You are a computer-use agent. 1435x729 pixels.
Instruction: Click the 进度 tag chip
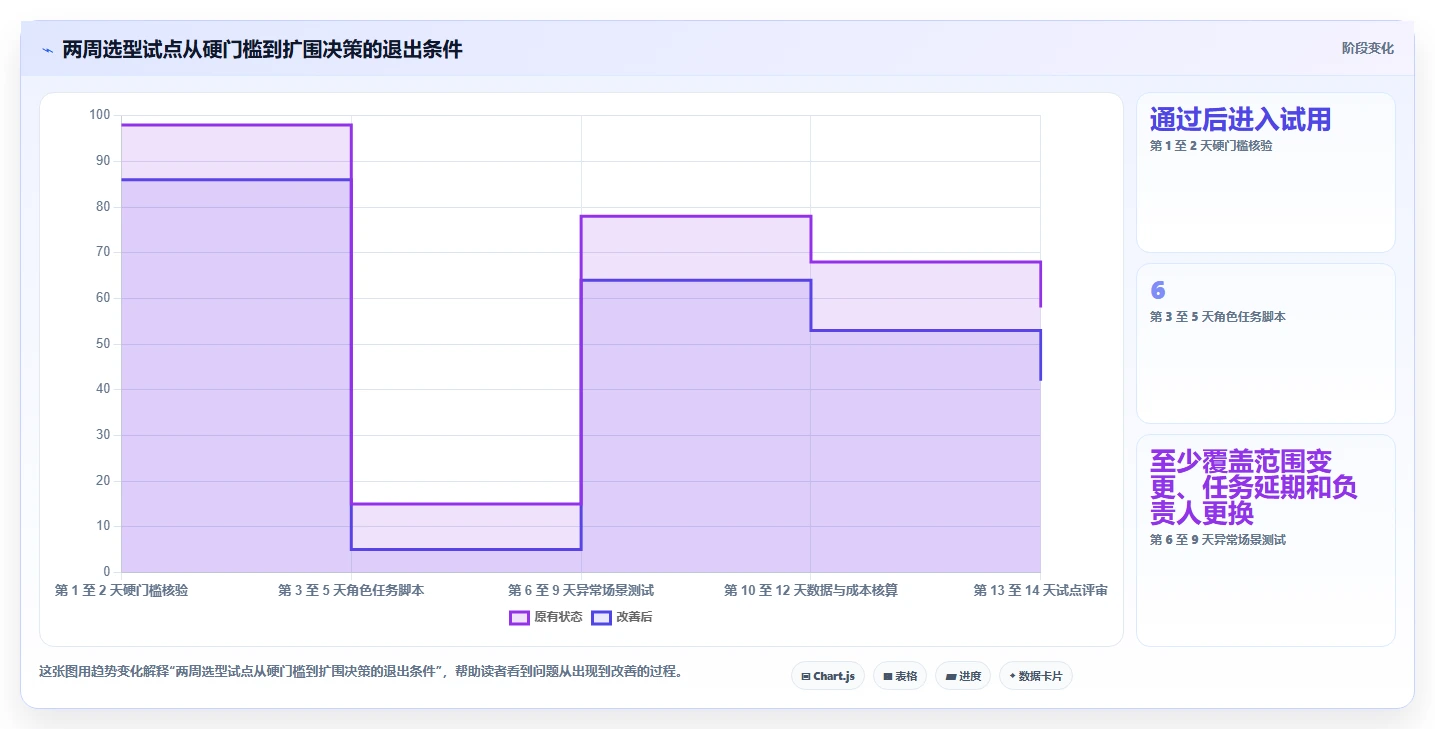tap(963, 676)
